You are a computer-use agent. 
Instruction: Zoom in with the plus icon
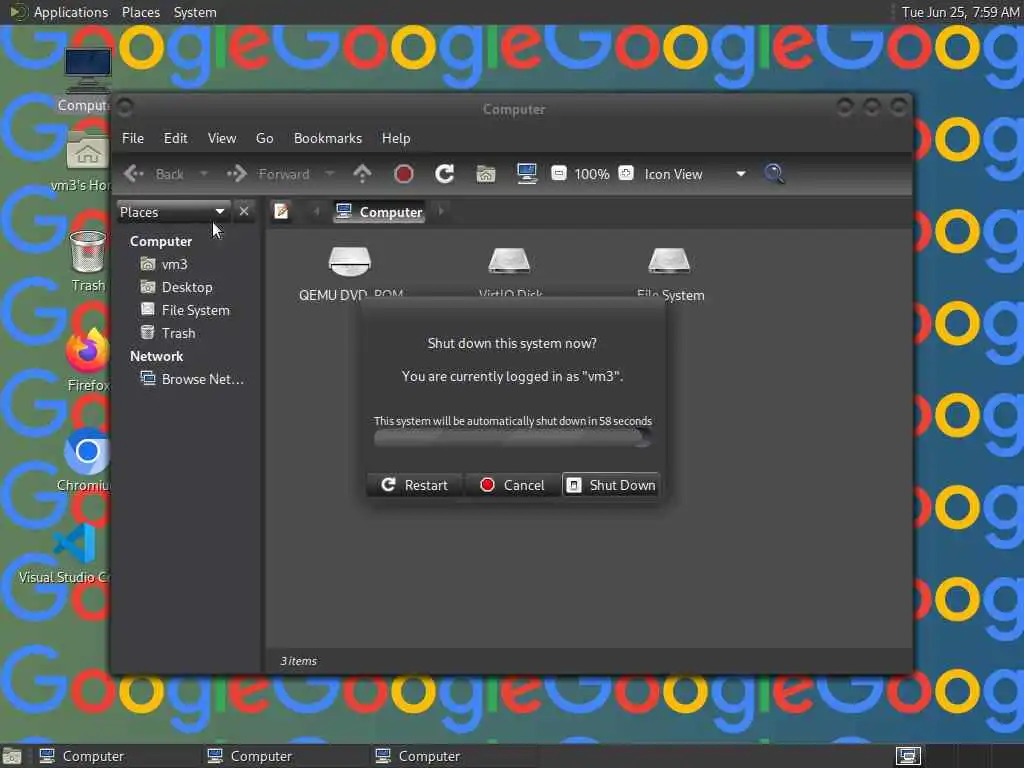pyautogui.click(x=626, y=173)
